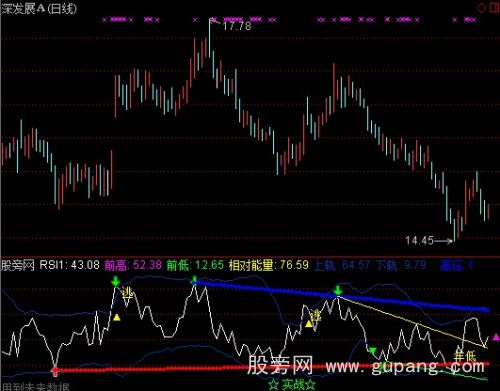500x391 pixels.
Task: Click the first green down-arrow signal near 逃
Action: point(115,281)
